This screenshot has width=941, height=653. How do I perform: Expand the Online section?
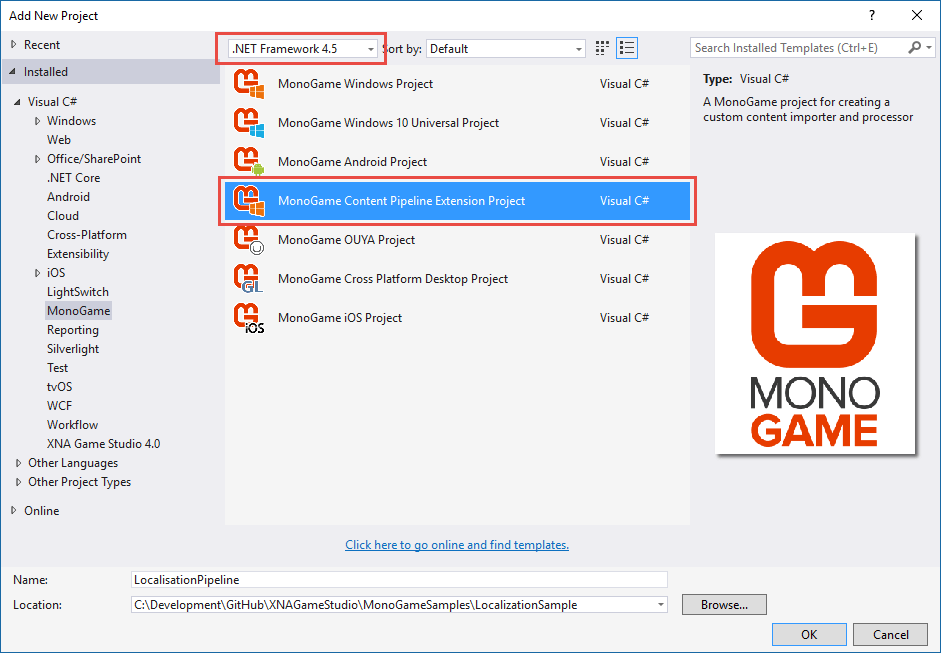14,511
